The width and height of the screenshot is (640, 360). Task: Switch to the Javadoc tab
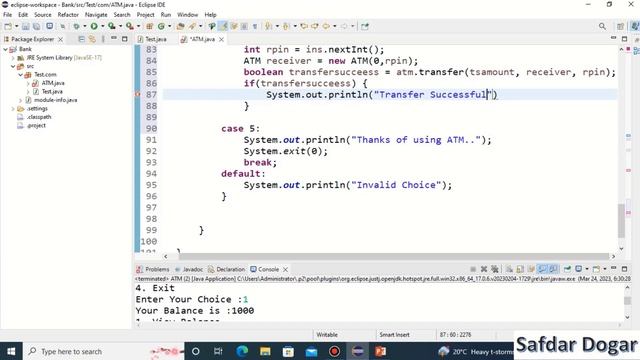[189, 269]
